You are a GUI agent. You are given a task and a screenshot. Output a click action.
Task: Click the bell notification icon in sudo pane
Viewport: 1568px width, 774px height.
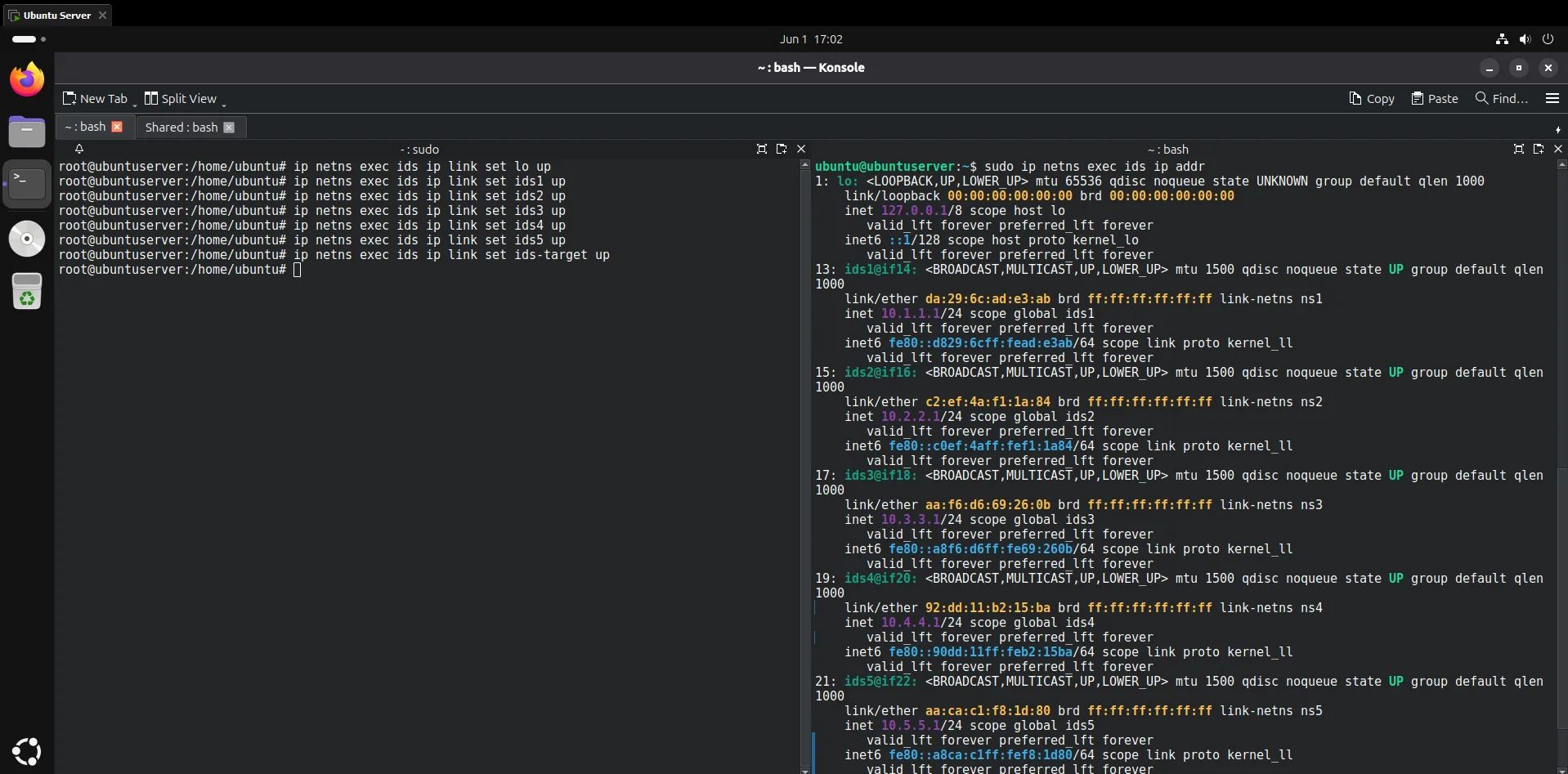pos(79,149)
